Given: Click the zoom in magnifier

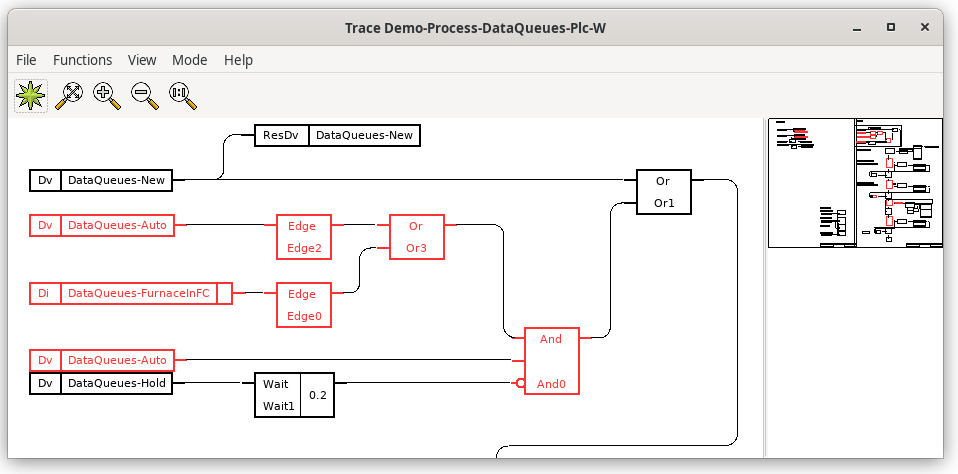Looking at the screenshot, I should pyautogui.click(x=106, y=96).
